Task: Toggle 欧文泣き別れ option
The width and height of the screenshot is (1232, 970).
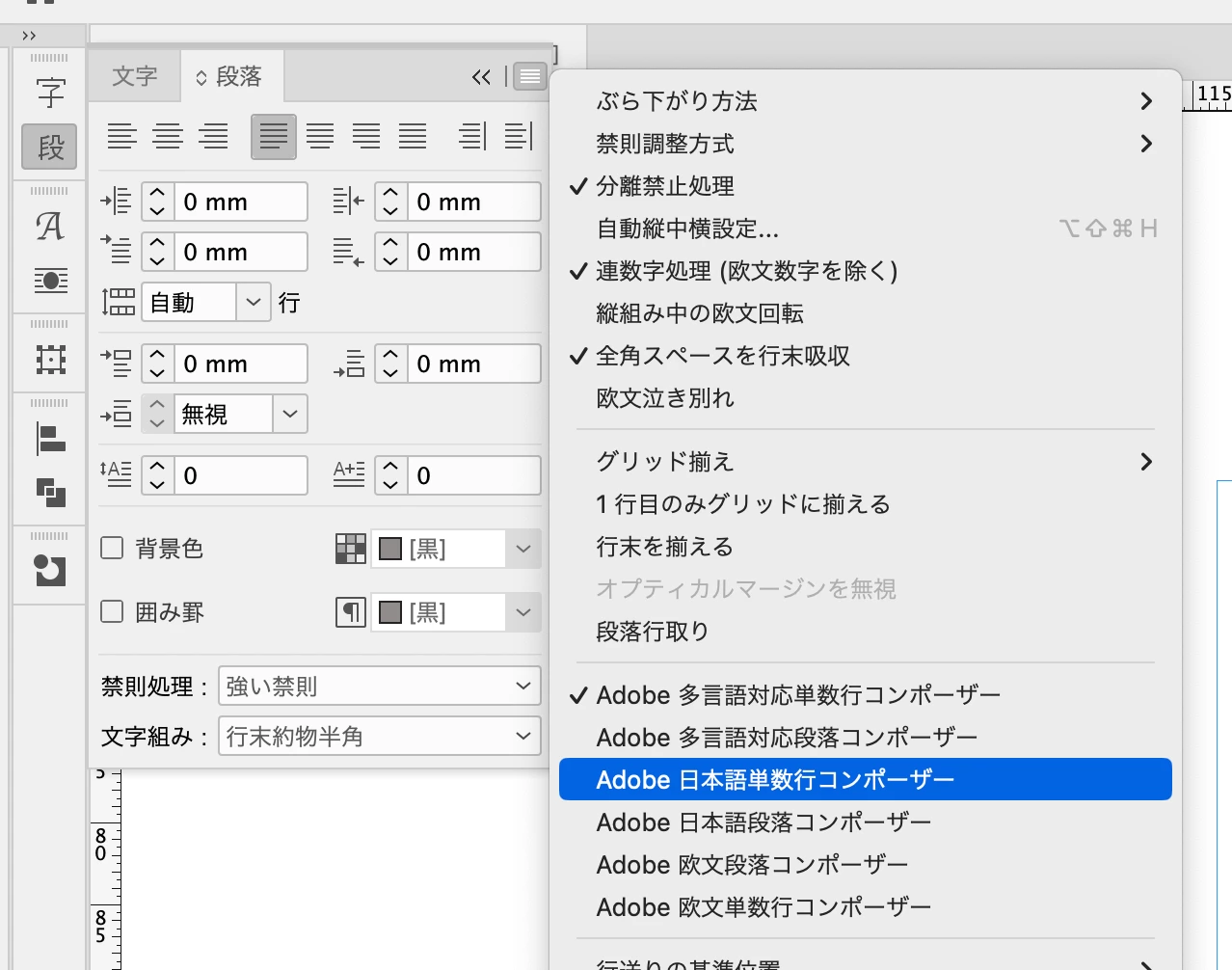Action: (x=866, y=398)
